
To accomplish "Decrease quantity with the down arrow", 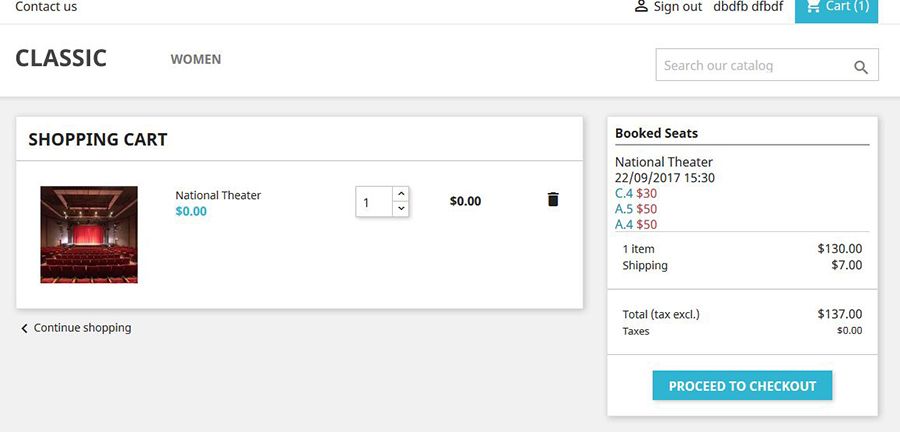I will point(400,208).
